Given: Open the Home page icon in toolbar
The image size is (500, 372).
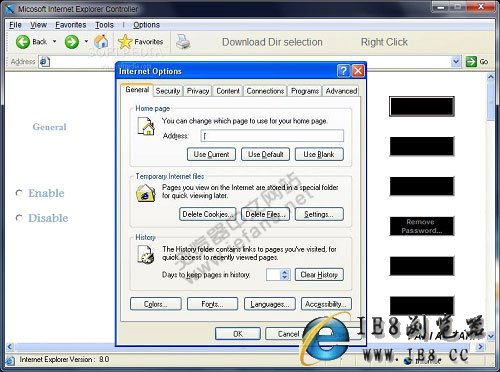Looking at the screenshot, I should coord(101,42).
